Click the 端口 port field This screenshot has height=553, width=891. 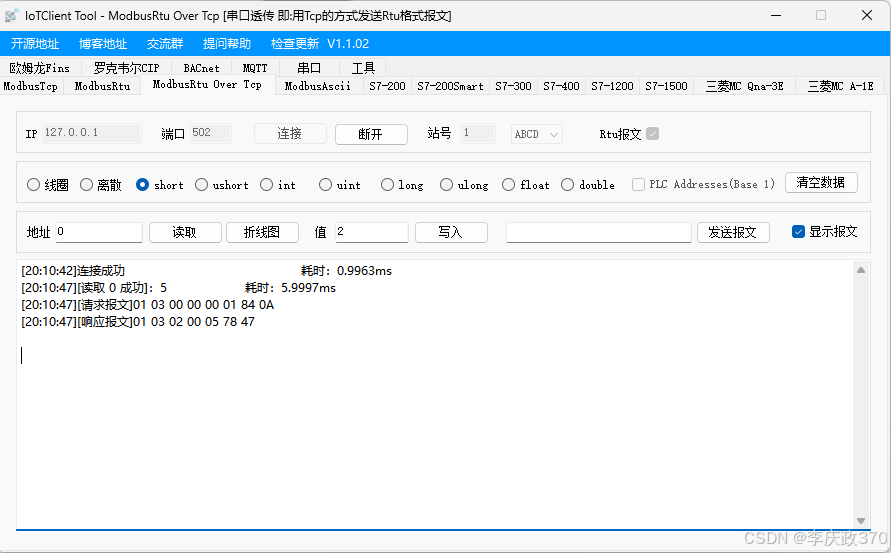pyautogui.click(x=211, y=133)
